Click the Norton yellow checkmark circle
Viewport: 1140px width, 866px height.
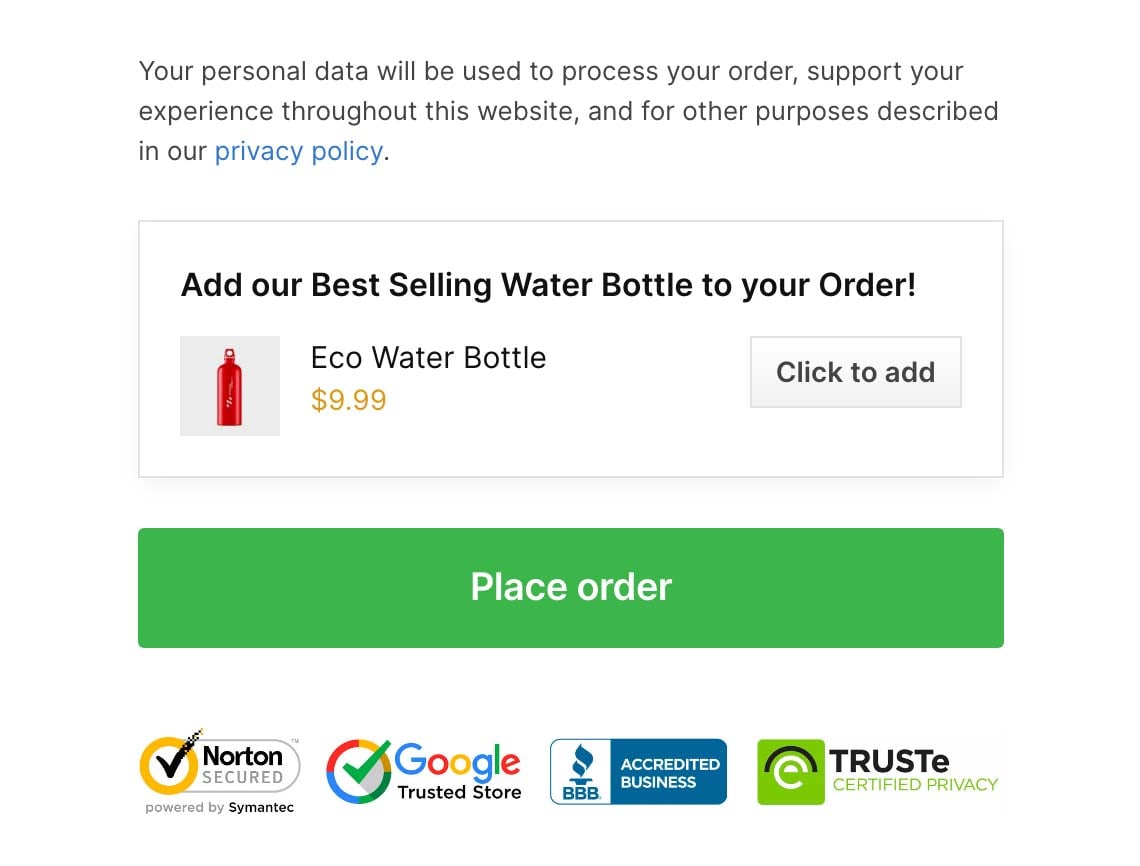[x=169, y=763]
